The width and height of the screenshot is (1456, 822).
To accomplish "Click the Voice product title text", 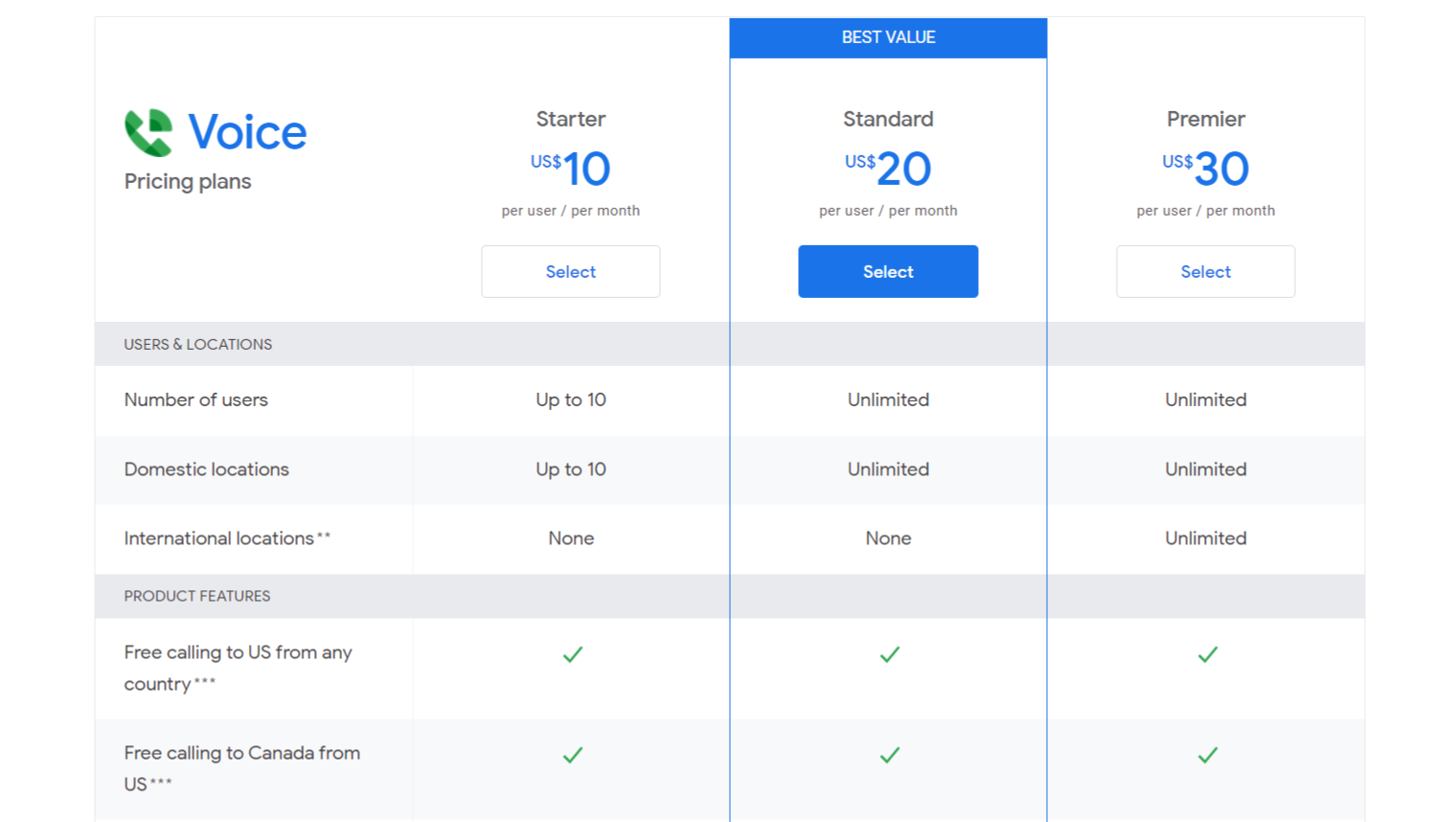I will pyautogui.click(x=247, y=132).
